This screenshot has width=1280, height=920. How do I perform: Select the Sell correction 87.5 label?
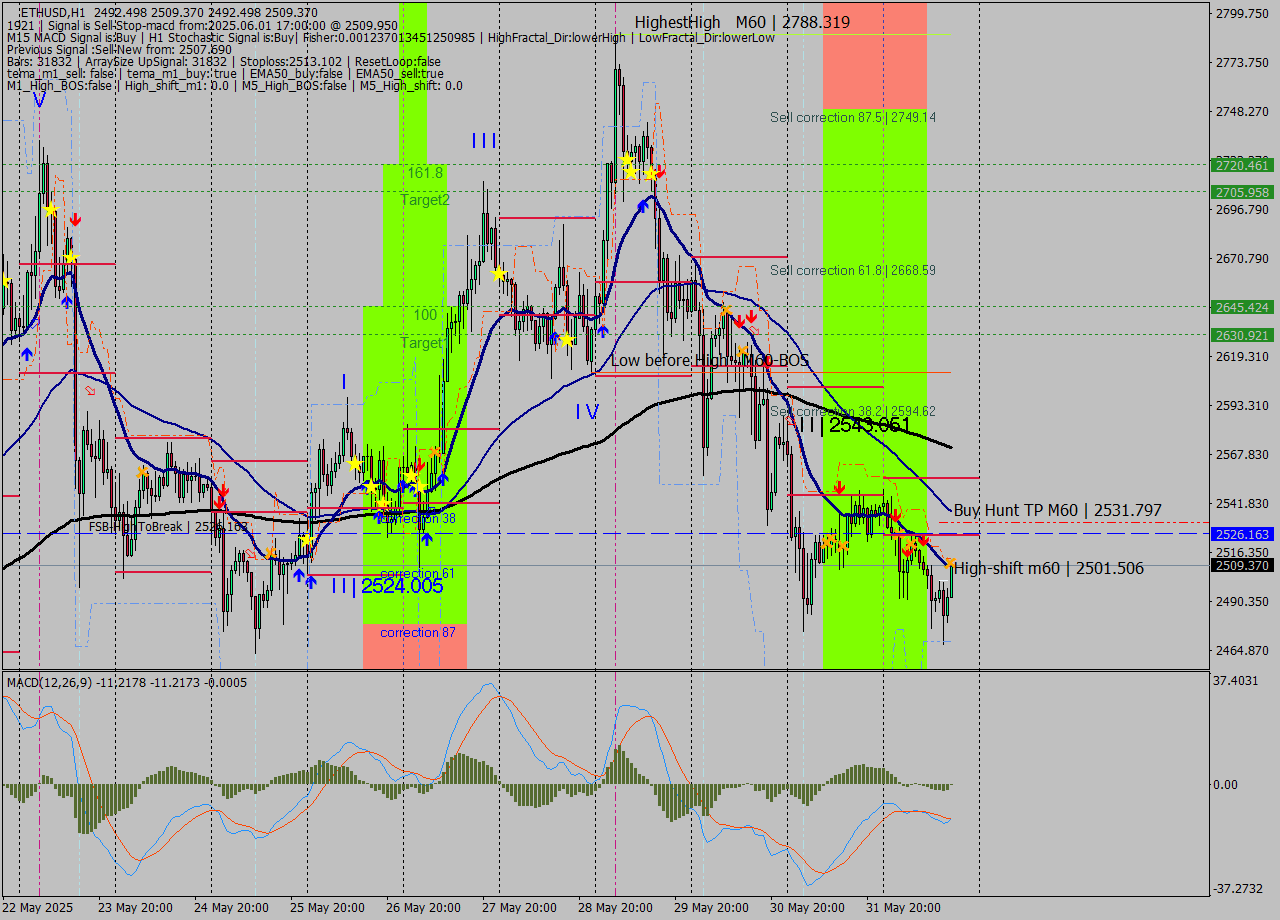(852, 117)
